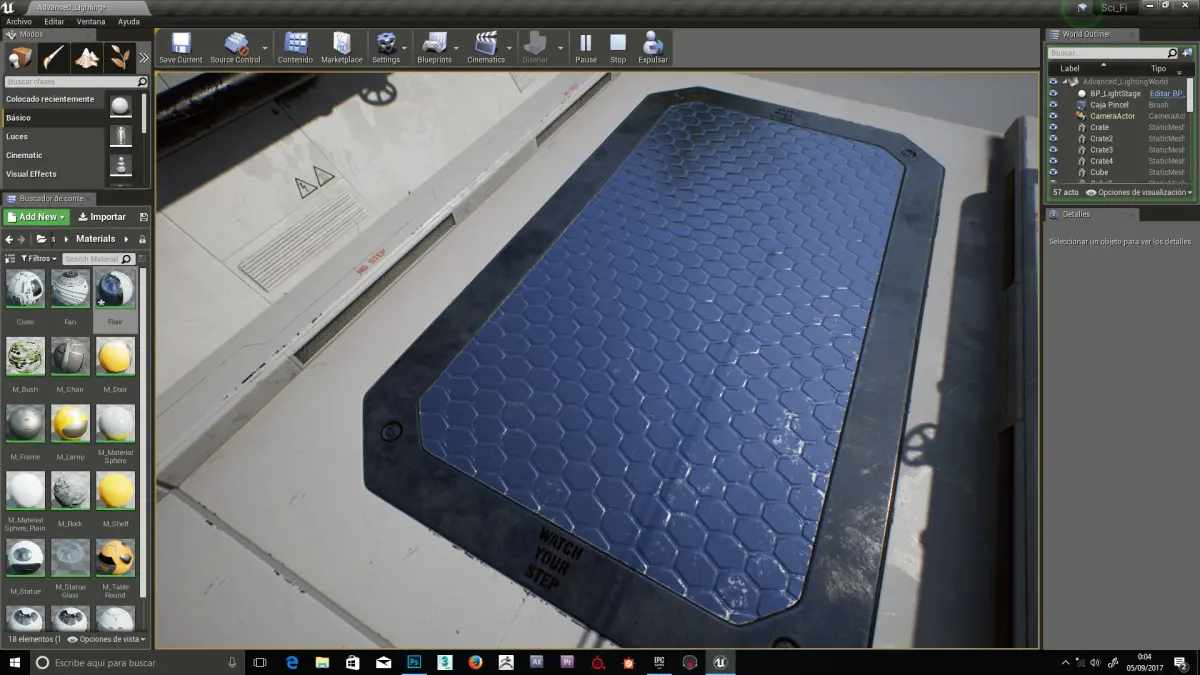Select the Landscape mode icon
This screenshot has width=1200, height=675.
(x=86, y=57)
